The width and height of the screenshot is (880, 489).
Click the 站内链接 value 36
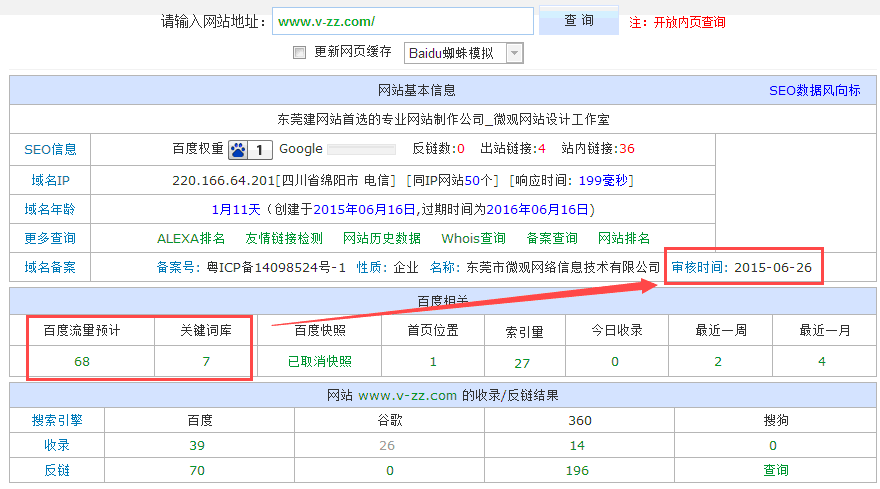point(627,149)
